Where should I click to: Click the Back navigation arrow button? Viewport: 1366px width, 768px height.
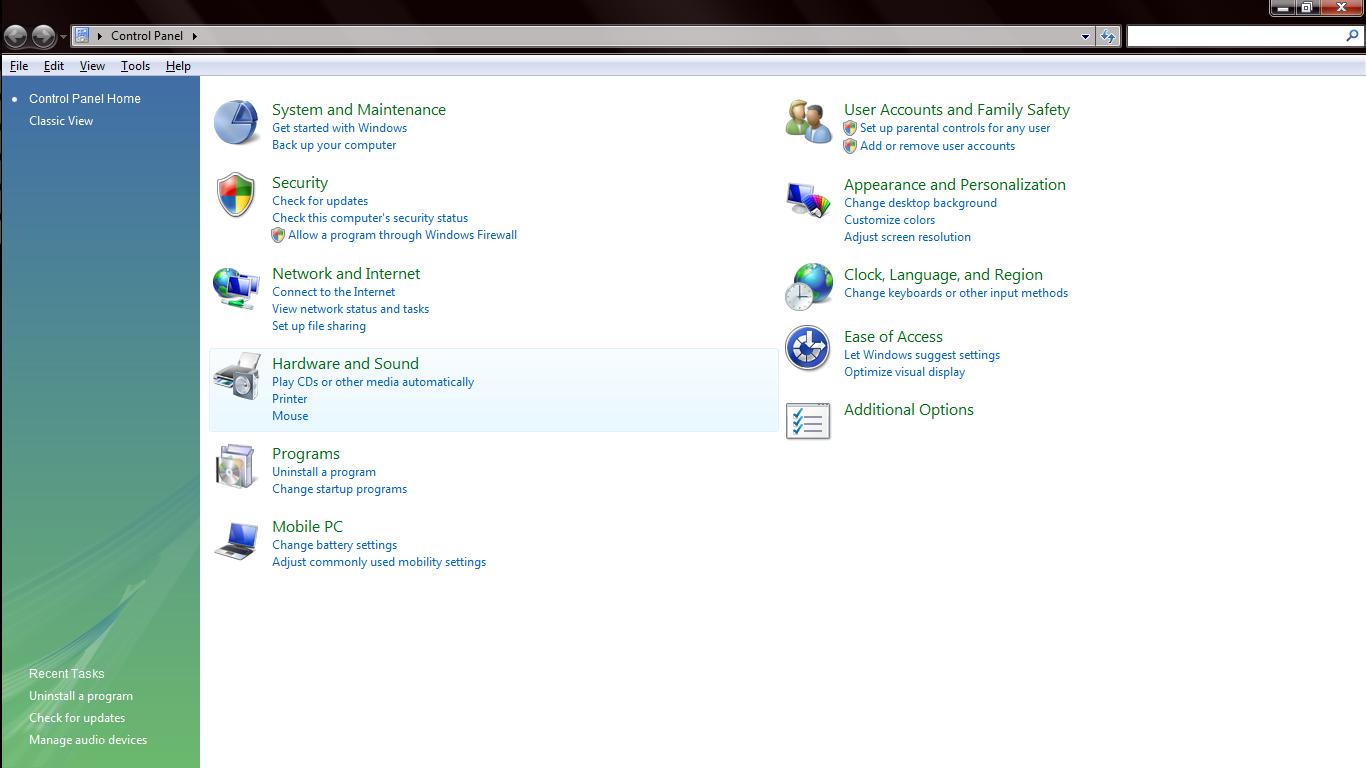coord(16,37)
